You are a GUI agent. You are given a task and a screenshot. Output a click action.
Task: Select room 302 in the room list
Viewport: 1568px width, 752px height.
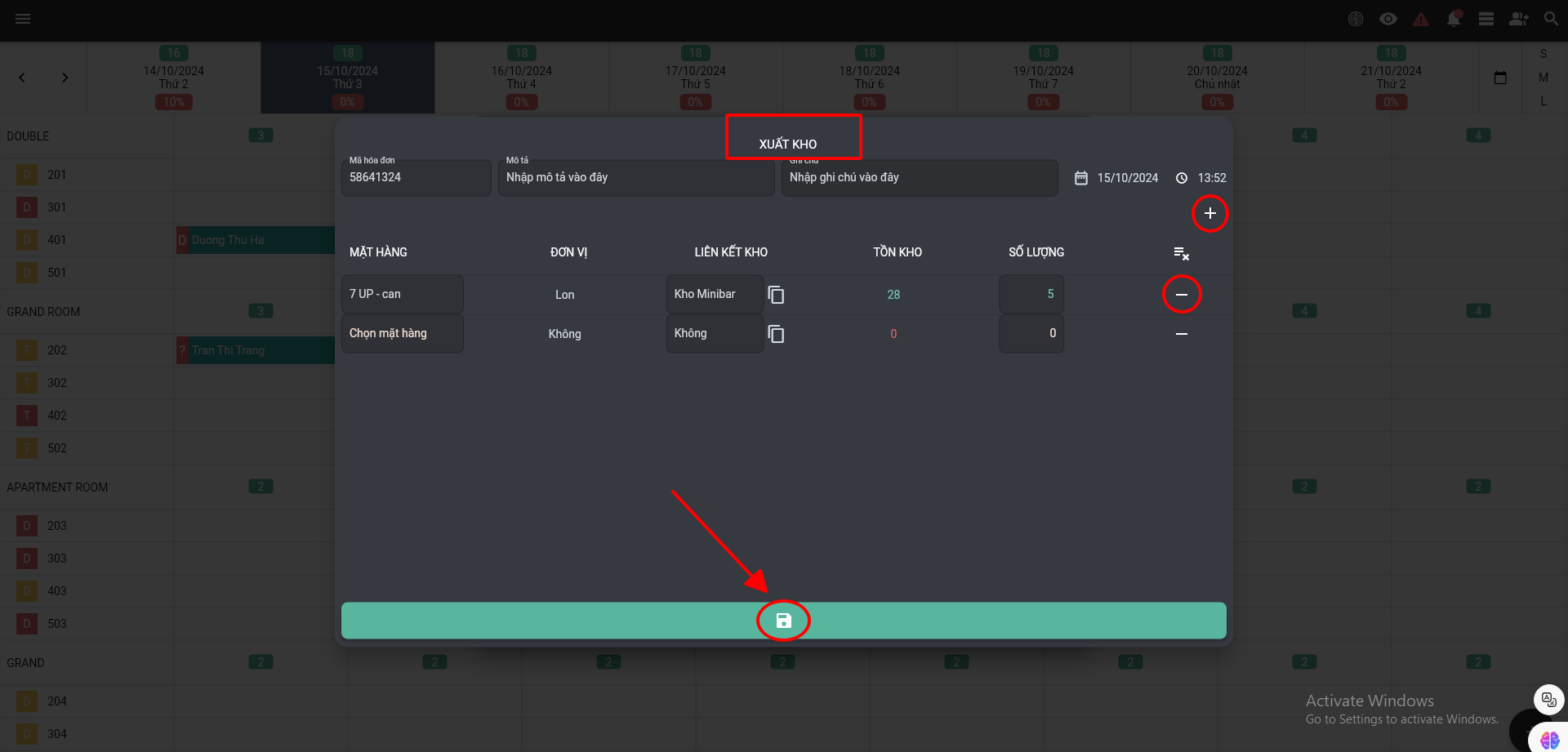[x=56, y=383]
